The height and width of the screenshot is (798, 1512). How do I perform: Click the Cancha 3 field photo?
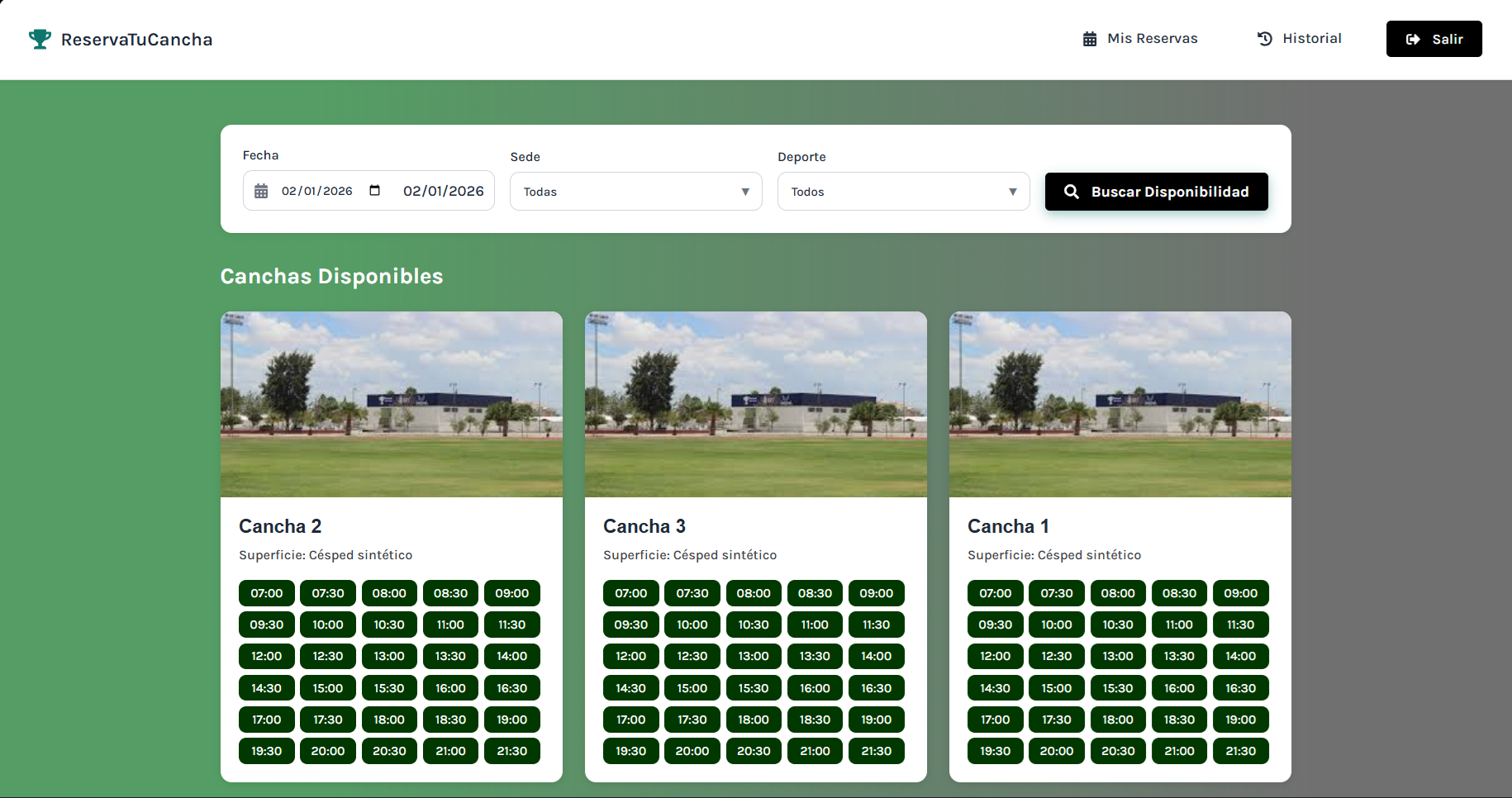click(755, 404)
